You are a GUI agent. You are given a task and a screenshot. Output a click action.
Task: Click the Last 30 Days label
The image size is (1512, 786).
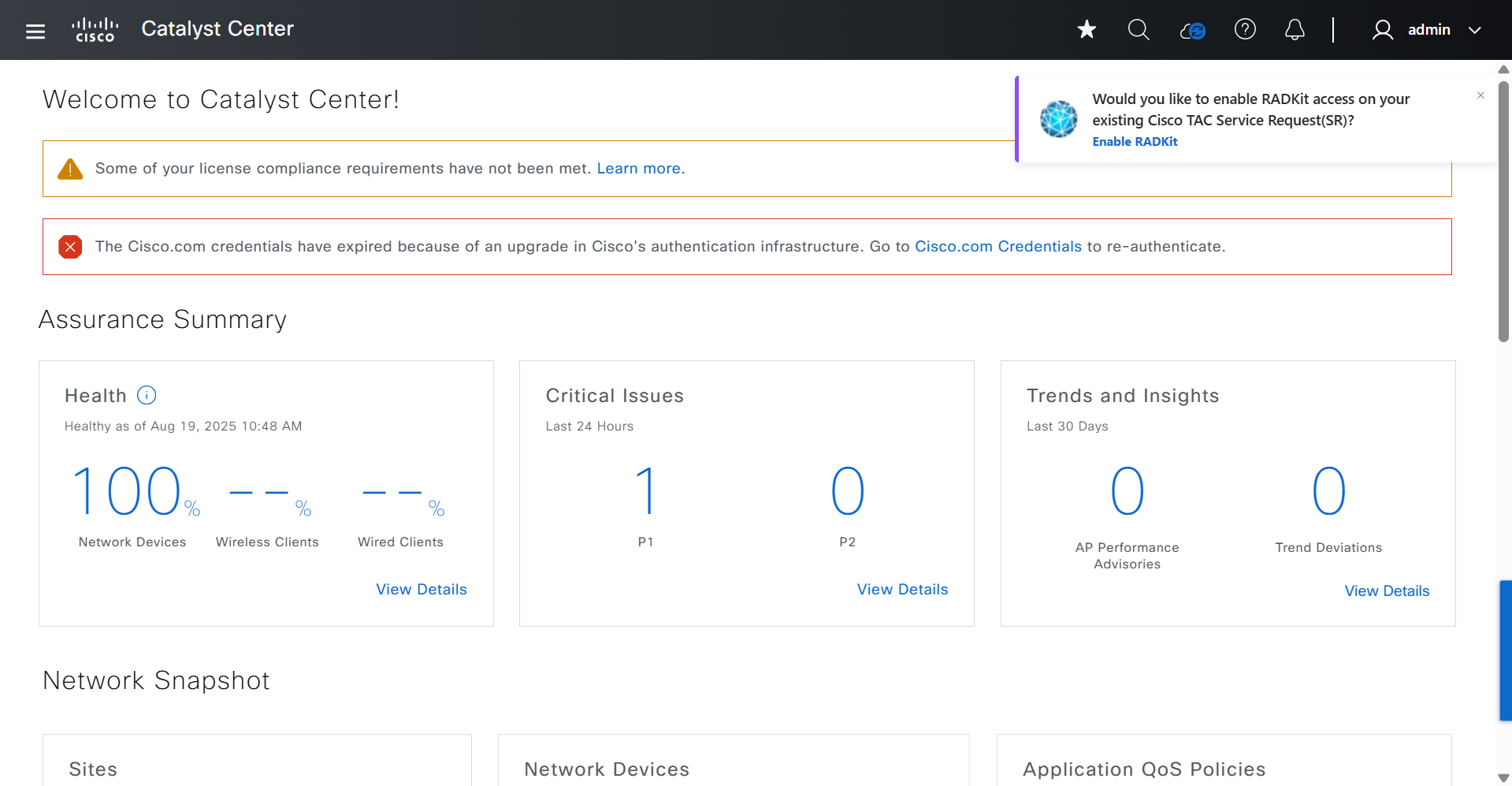pos(1067,427)
